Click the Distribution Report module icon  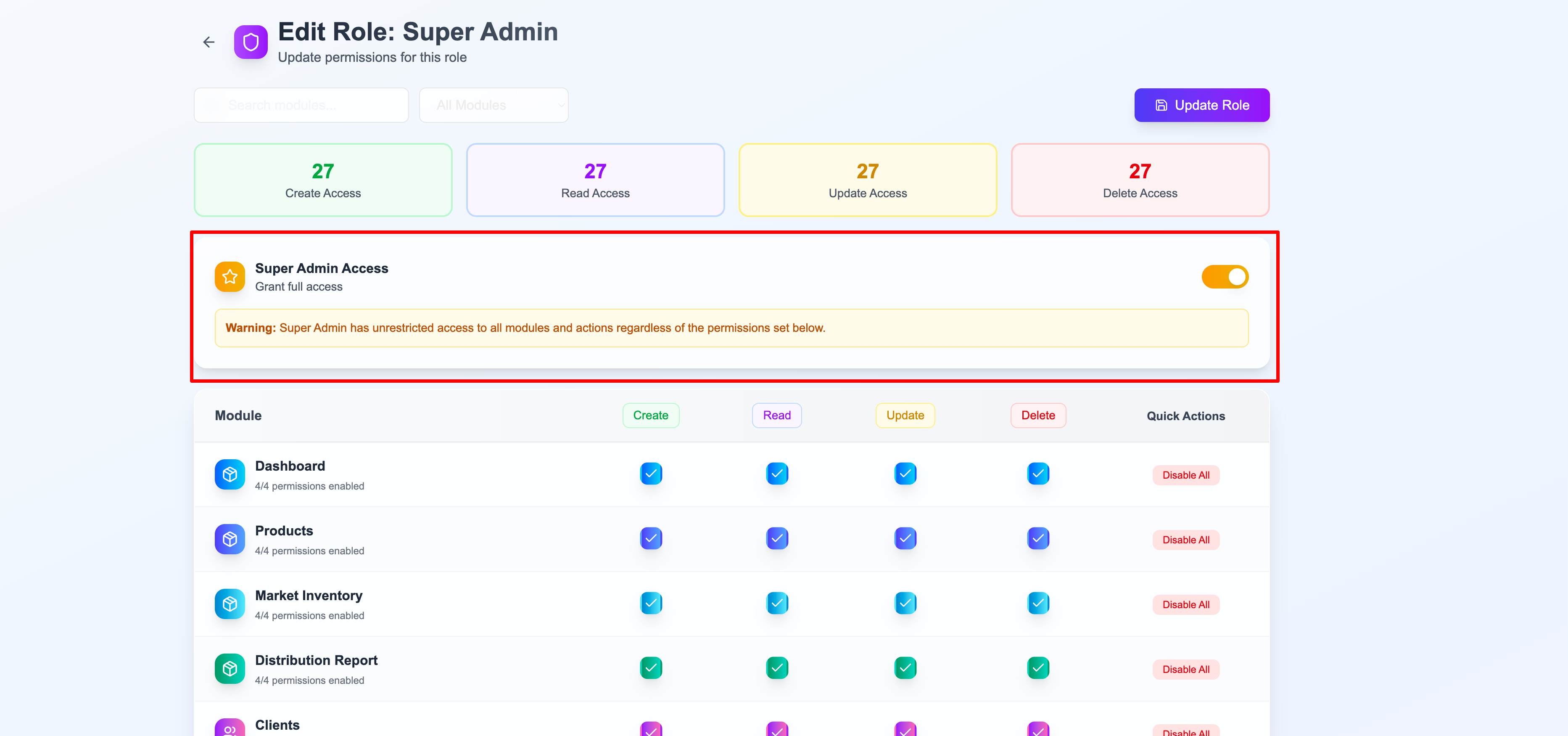(x=230, y=668)
